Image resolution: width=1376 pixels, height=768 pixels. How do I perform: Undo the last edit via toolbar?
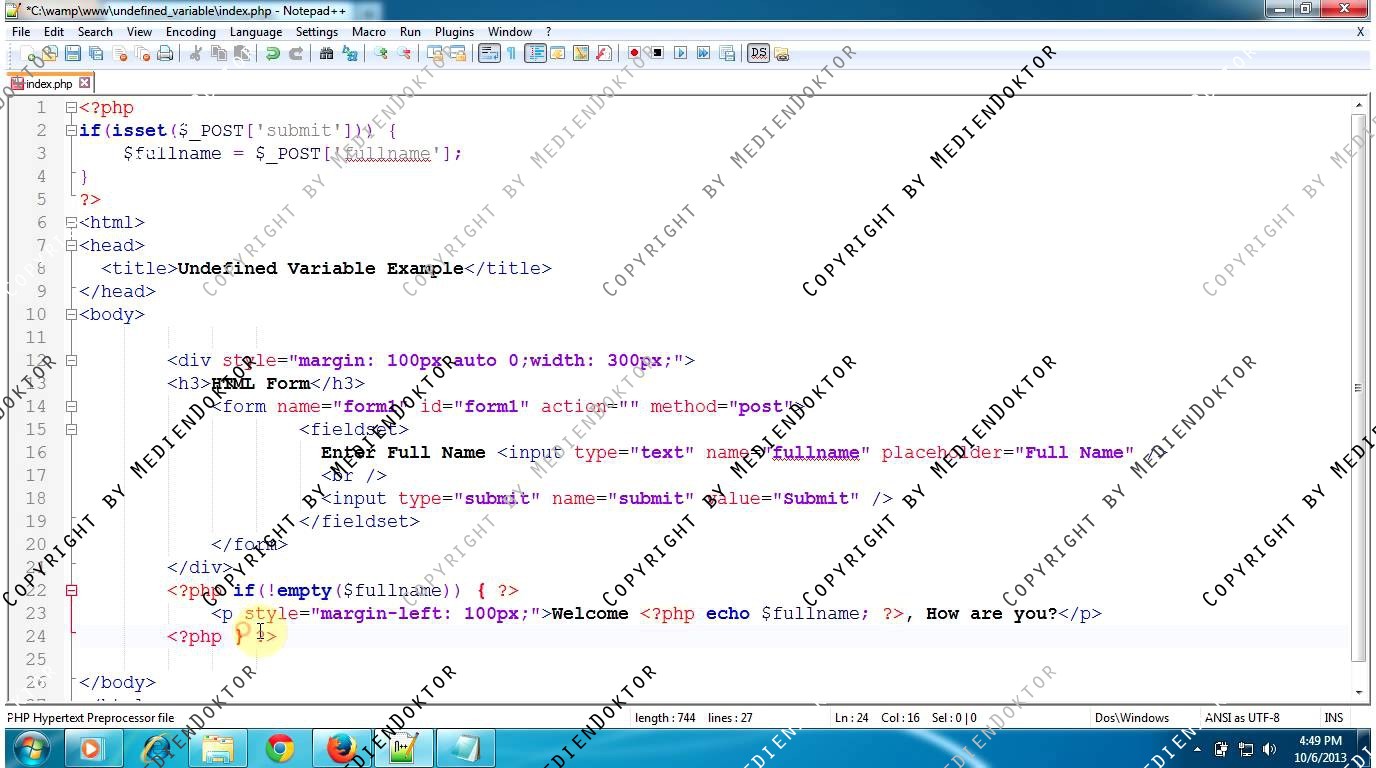[x=272, y=54]
